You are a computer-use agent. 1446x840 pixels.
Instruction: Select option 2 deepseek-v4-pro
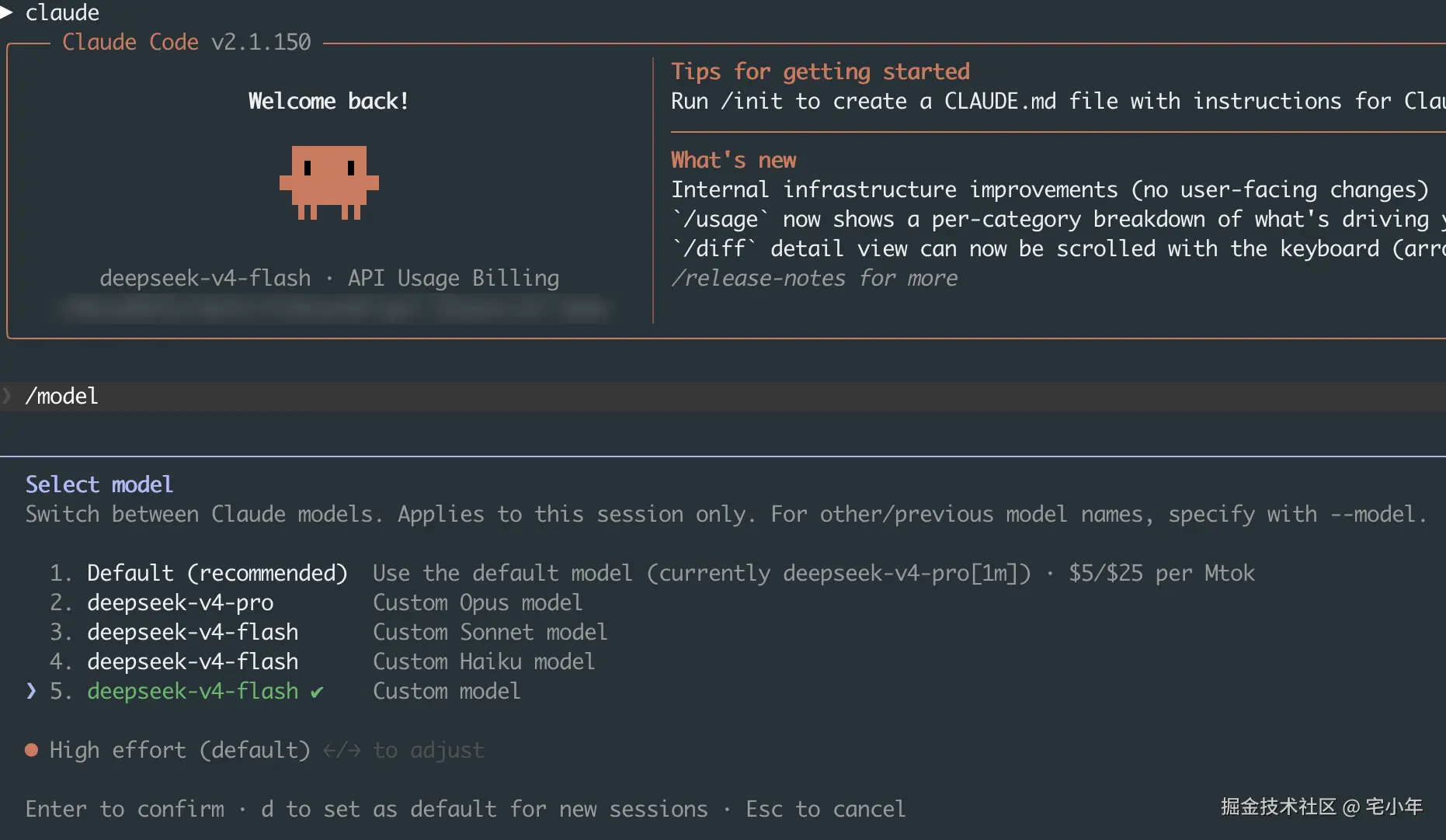point(316,602)
